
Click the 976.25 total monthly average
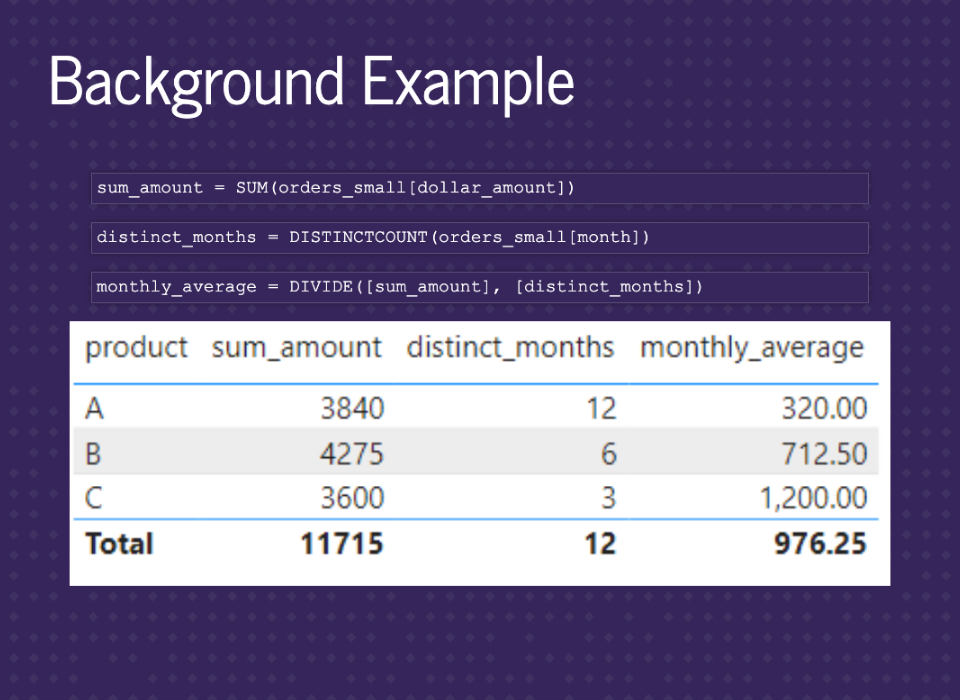pos(820,544)
